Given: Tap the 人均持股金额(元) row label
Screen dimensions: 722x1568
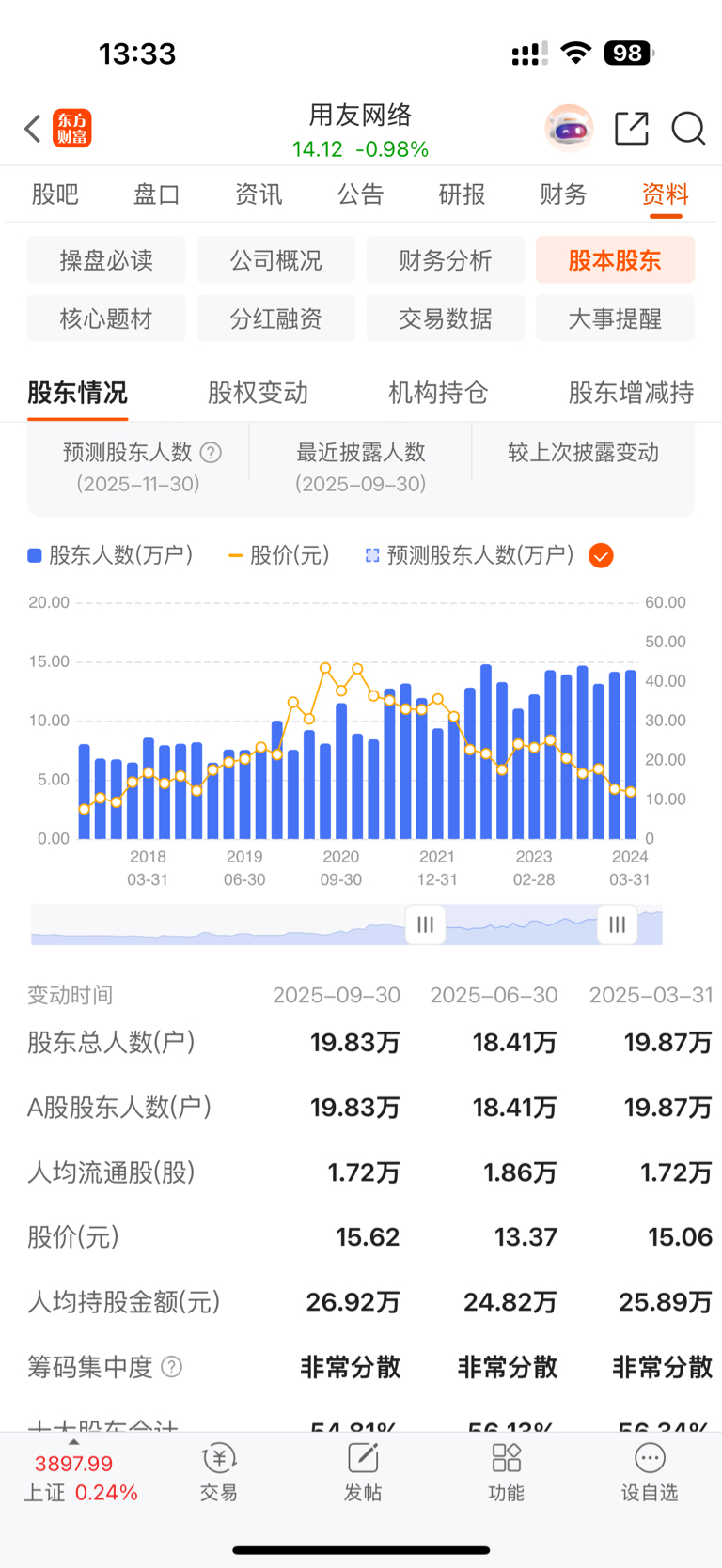Looking at the screenshot, I should point(123,1302).
